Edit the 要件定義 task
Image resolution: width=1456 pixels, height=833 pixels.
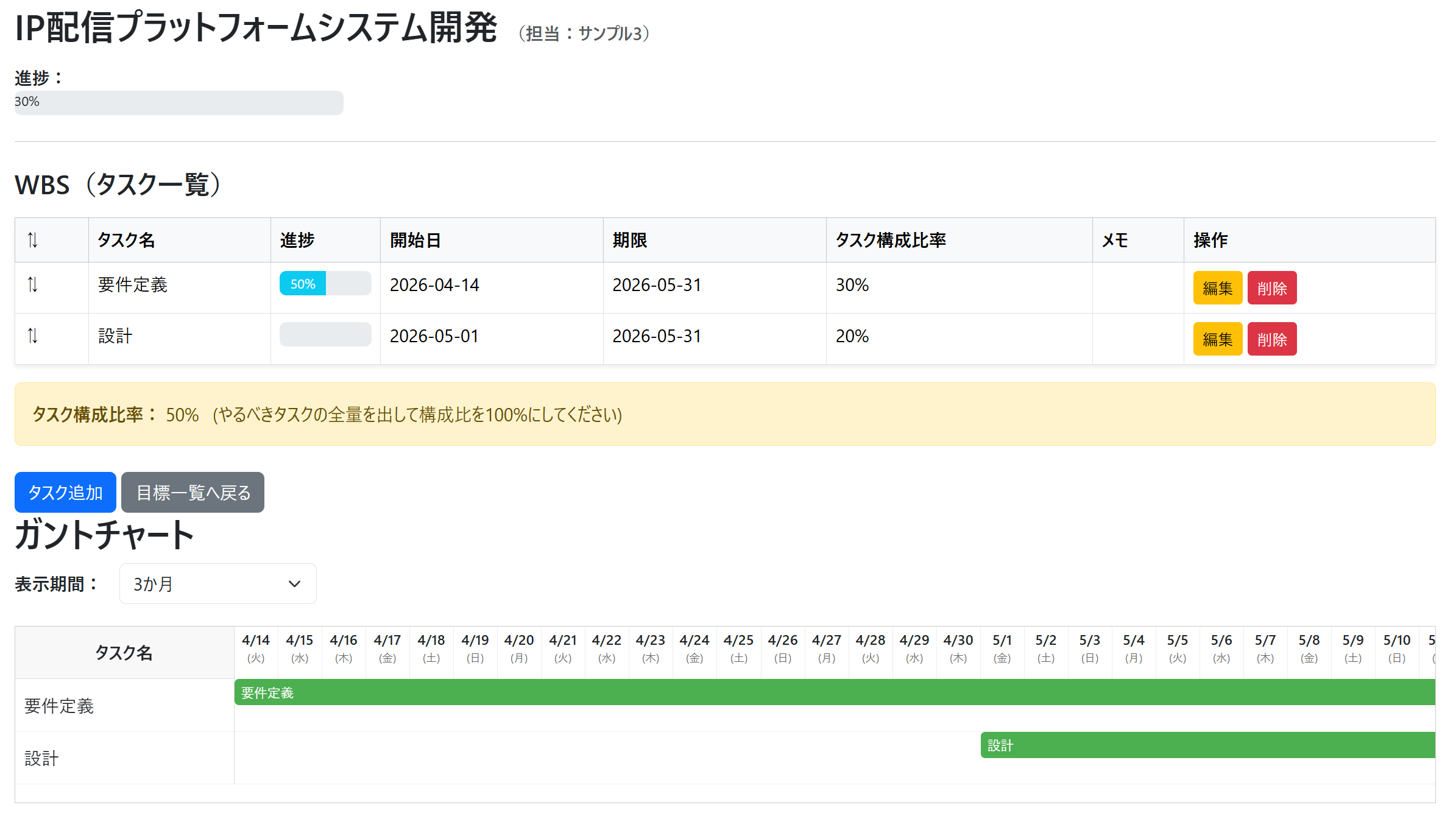click(x=1217, y=288)
